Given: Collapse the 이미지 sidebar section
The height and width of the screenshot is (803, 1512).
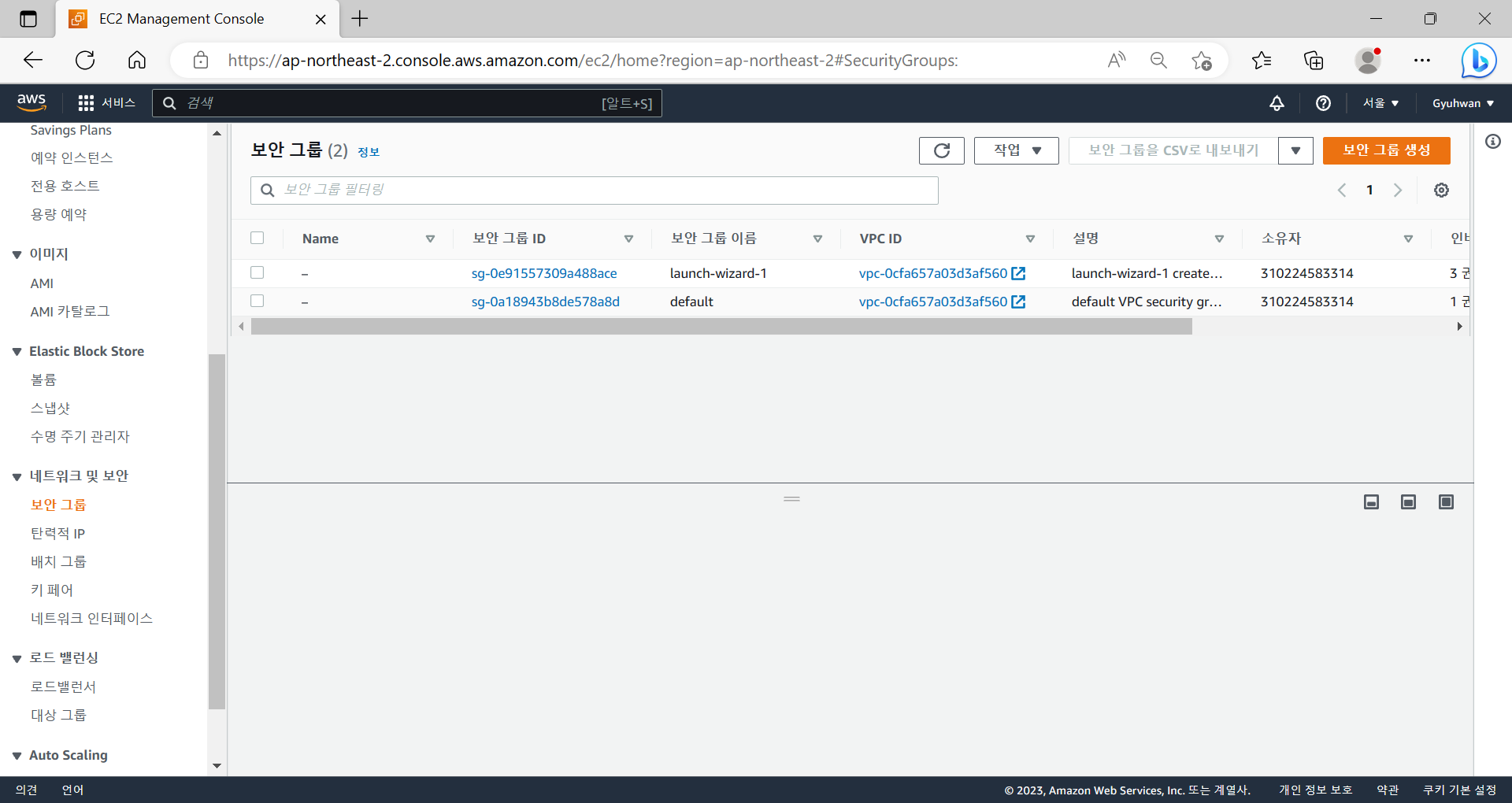Looking at the screenshot, I should pos(17,254).
